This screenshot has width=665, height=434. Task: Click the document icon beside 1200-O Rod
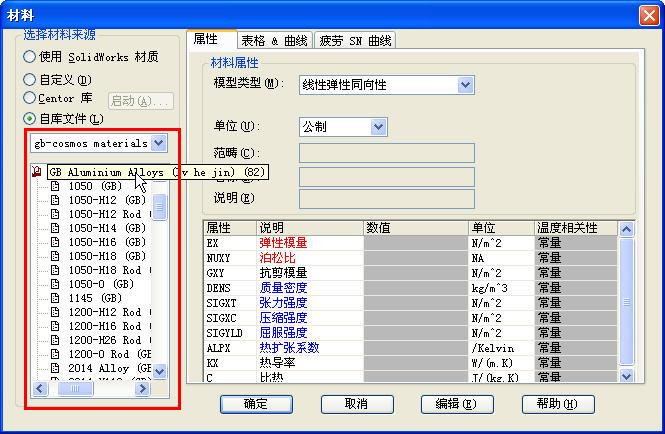tap(55, 354)
